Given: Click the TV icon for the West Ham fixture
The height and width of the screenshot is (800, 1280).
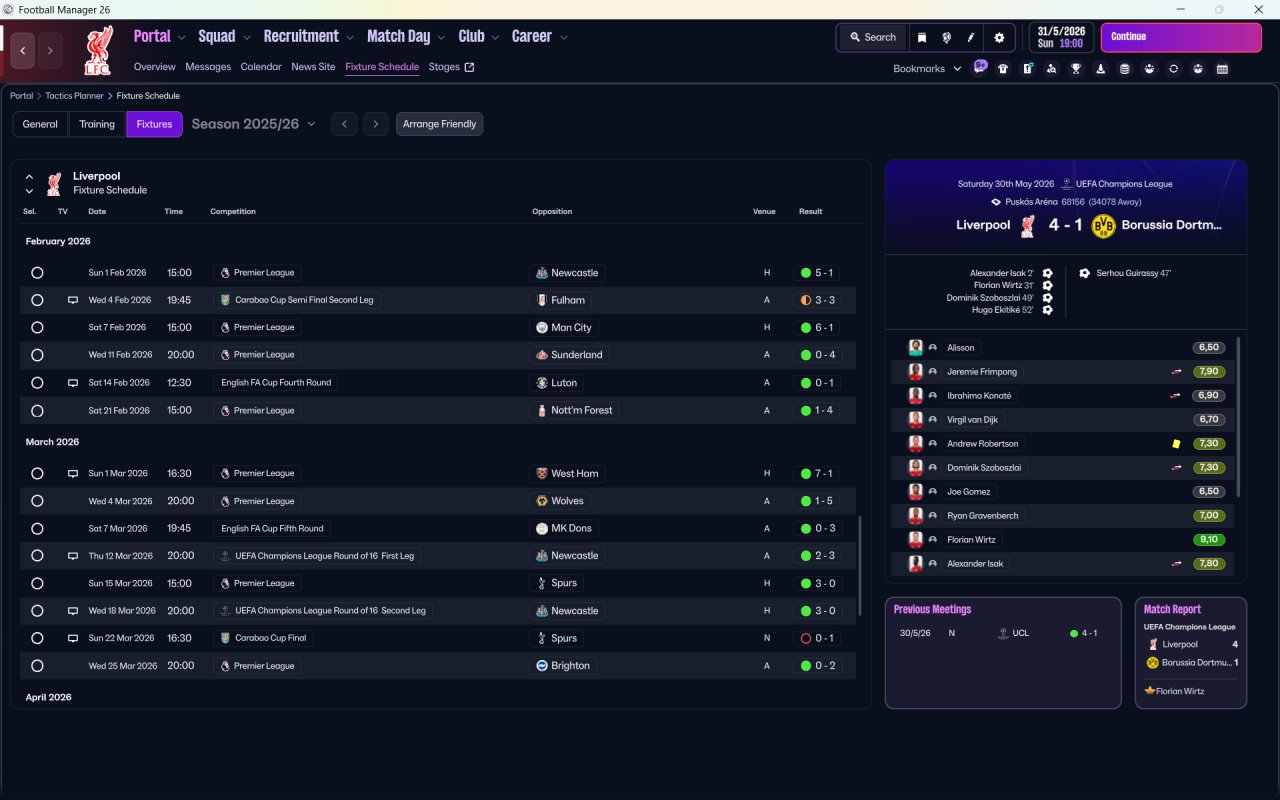Looking at the screenshot, I should point(72,474).
